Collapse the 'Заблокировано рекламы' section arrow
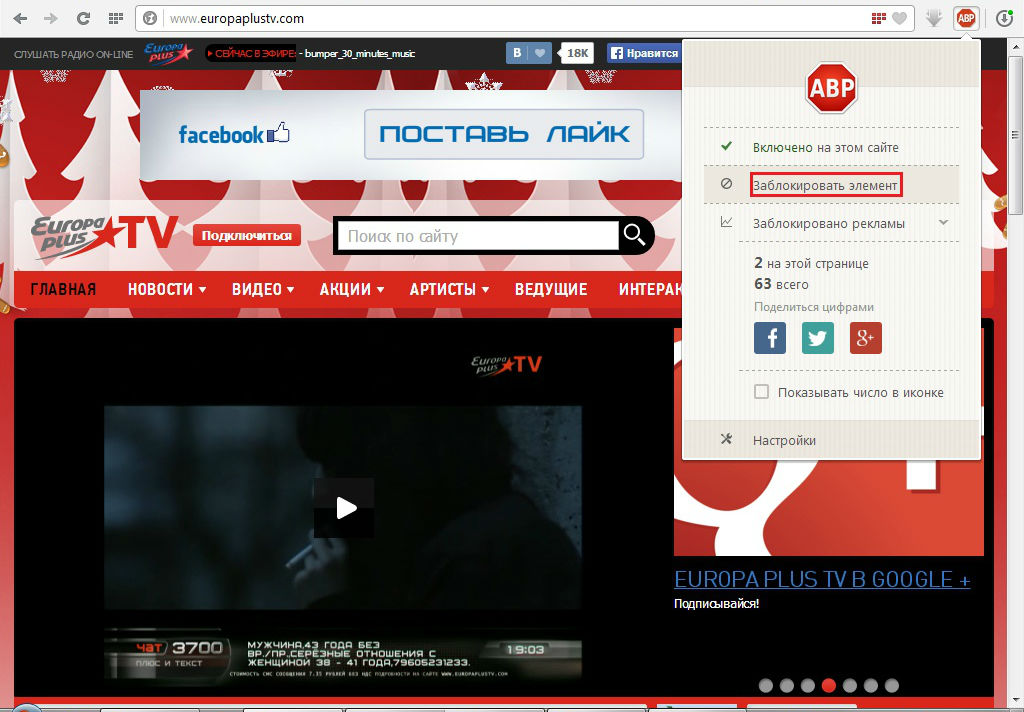This screenshot has height=712, width=1024. [943, 222]
